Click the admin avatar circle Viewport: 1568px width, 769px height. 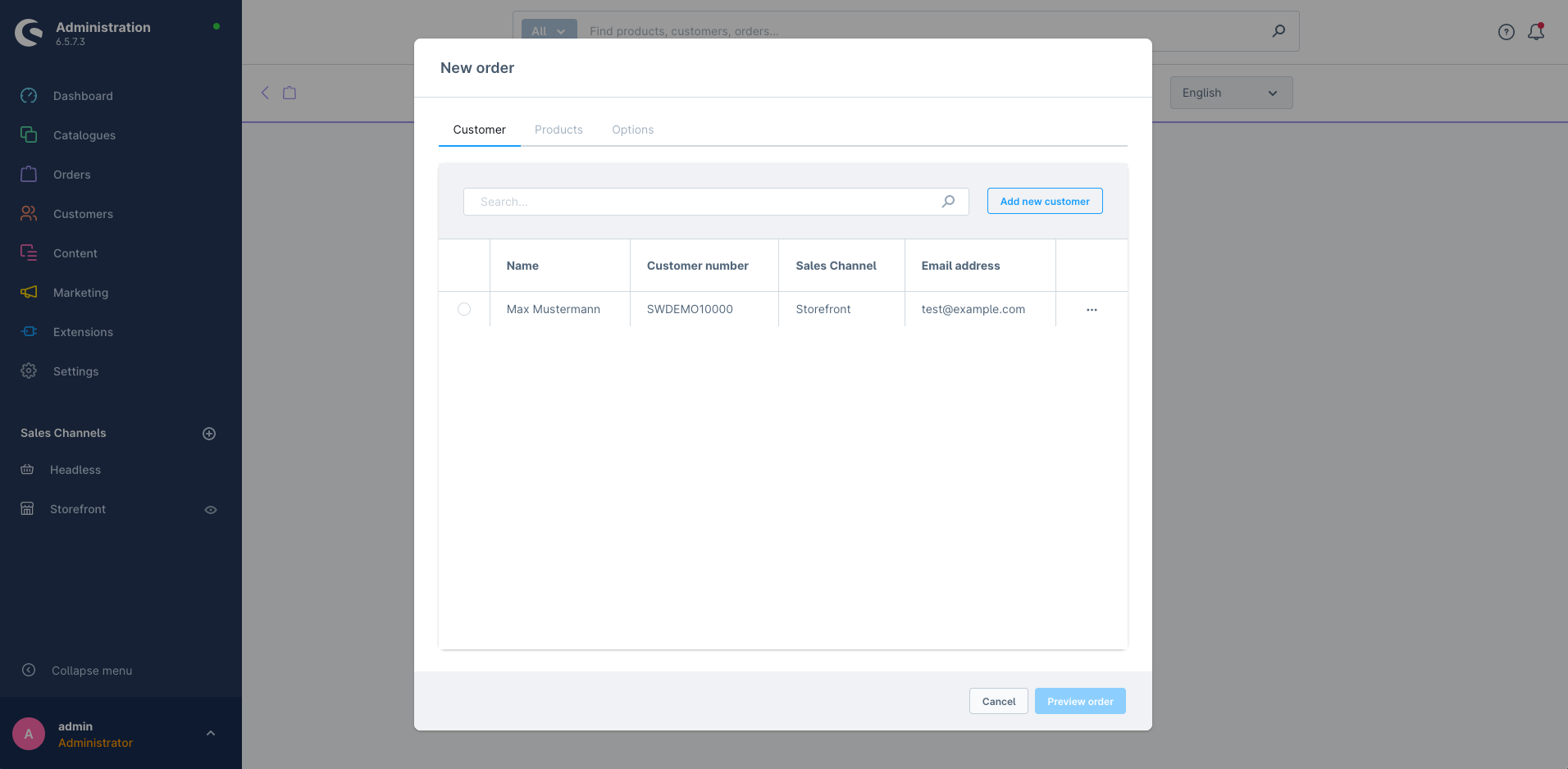tap(29, 734)
